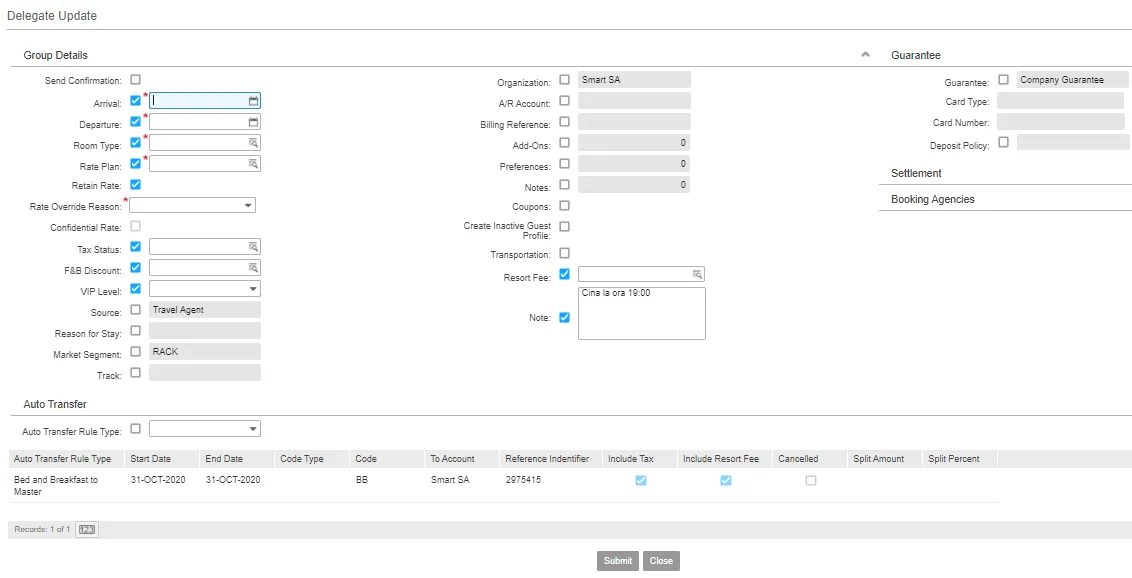The width and height of the screenshot is (1132, 578).
Task: Open the F&B Discount lookup search
Action: pyautogui.click(x=253, y=268)
